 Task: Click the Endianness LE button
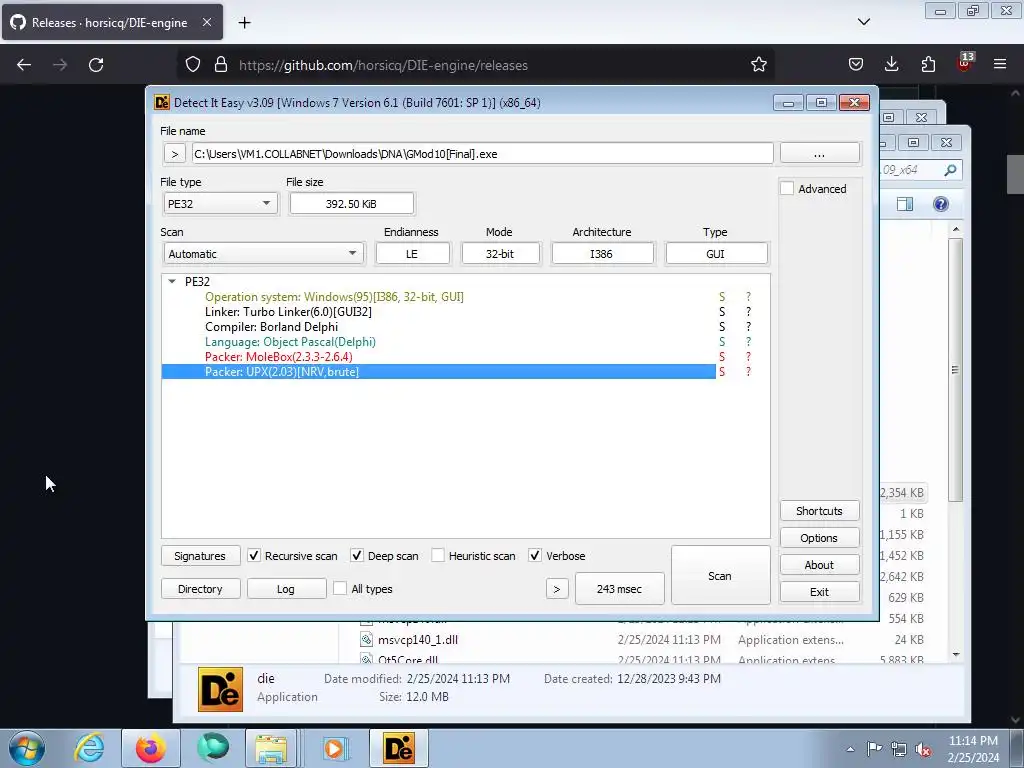412,253
